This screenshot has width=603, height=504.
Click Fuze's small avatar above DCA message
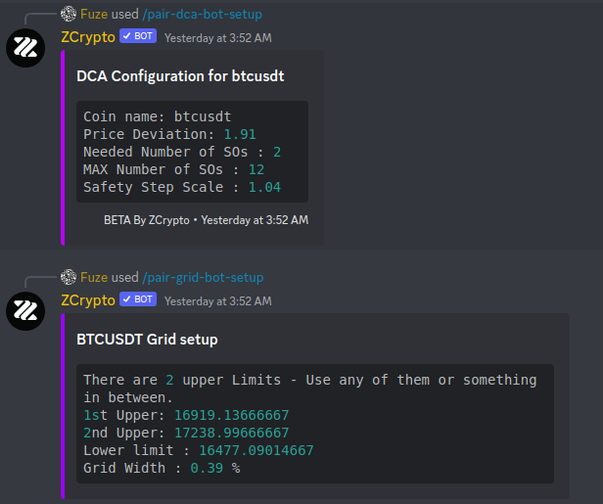[68, 14]
